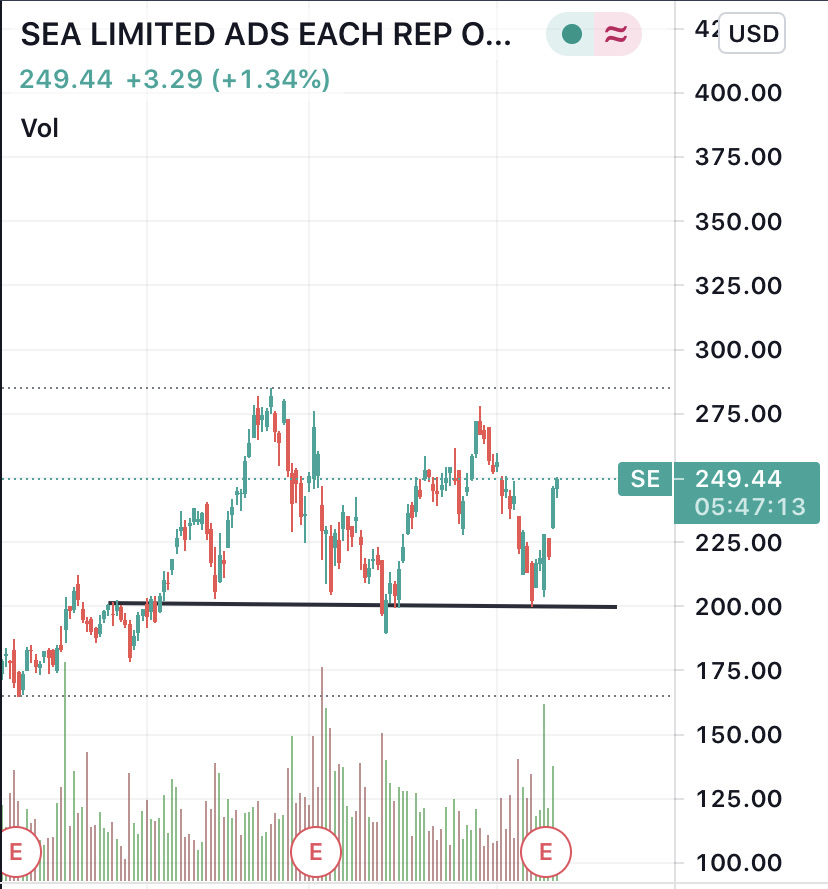Click the 175.00 price axis label
Viewport: 828px width, 889px height.
click(738, 671)
